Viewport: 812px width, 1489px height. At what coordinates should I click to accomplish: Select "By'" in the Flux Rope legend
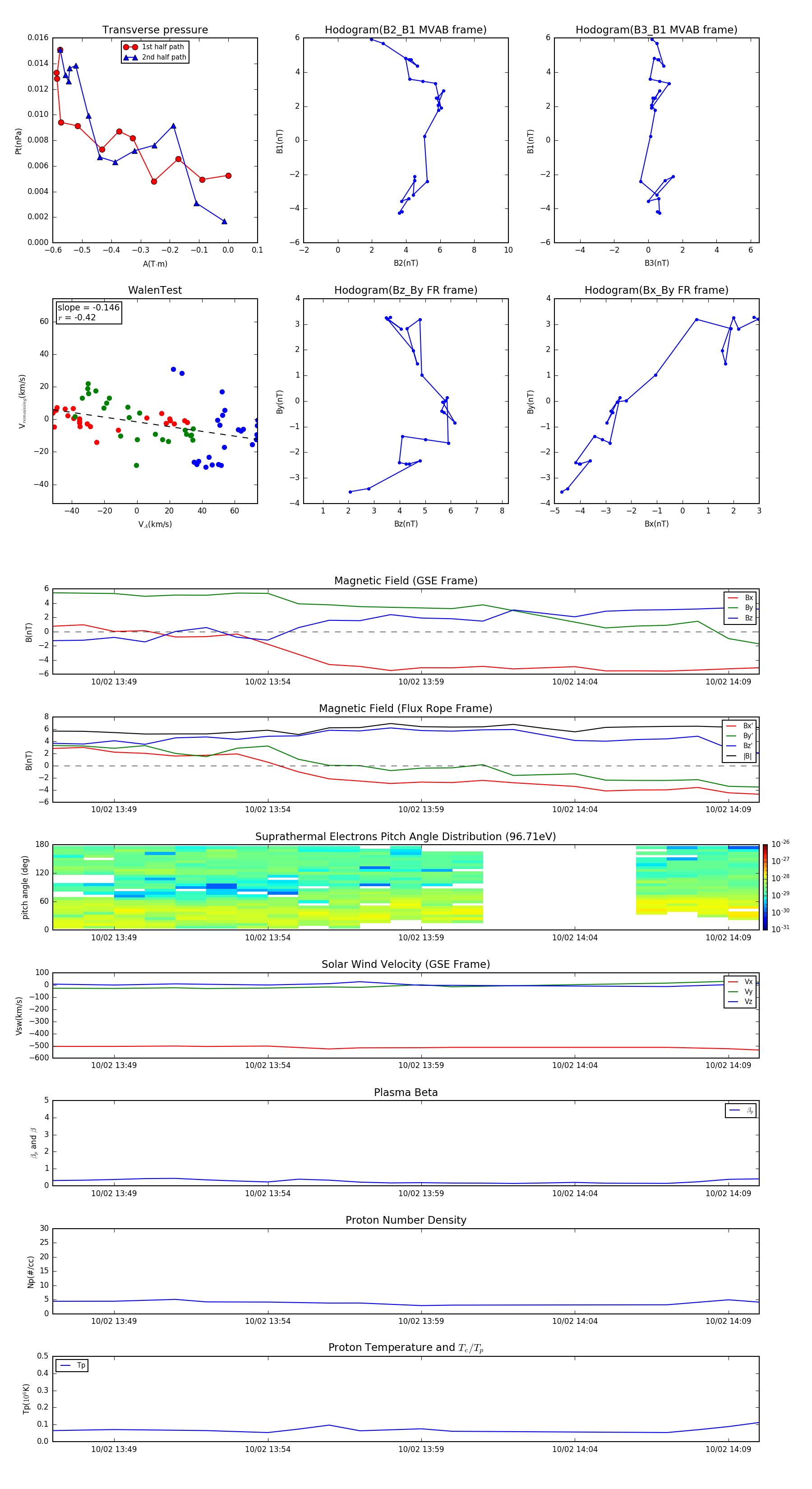[740, 736]
